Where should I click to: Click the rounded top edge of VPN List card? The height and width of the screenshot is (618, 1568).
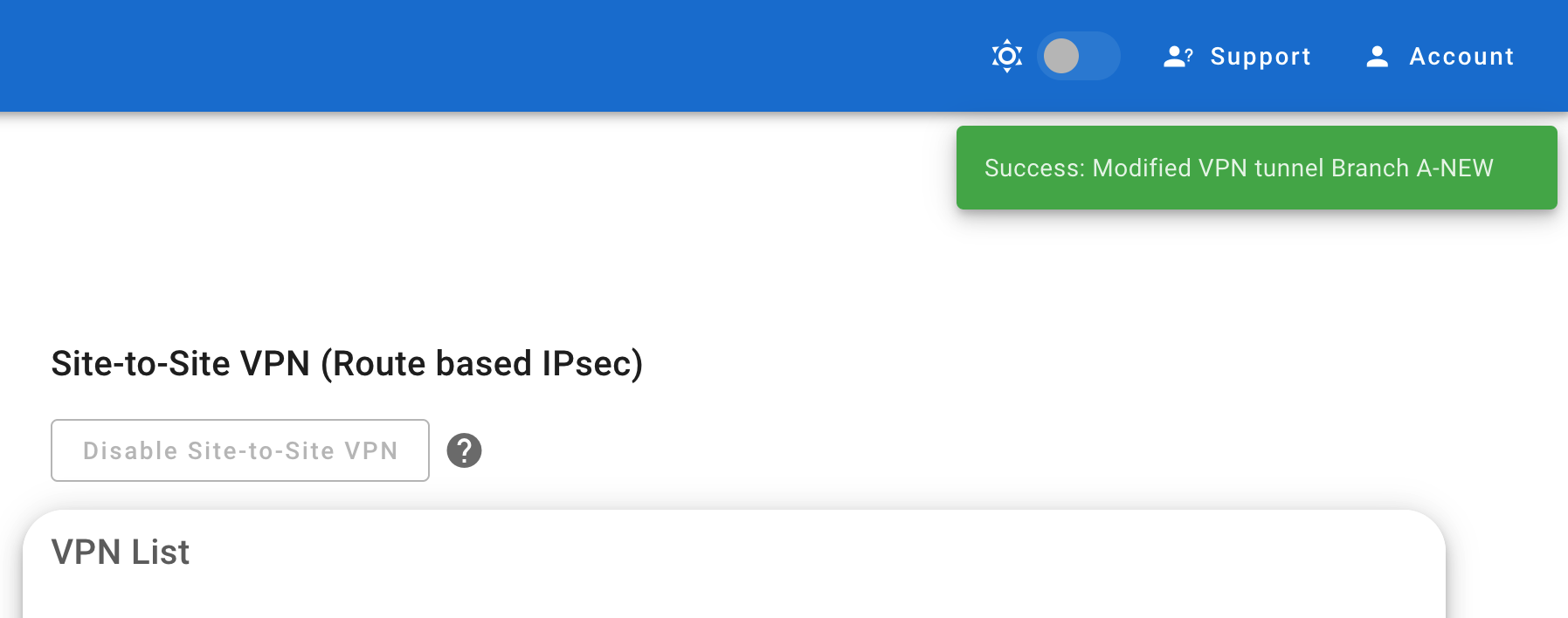point(734,513)
